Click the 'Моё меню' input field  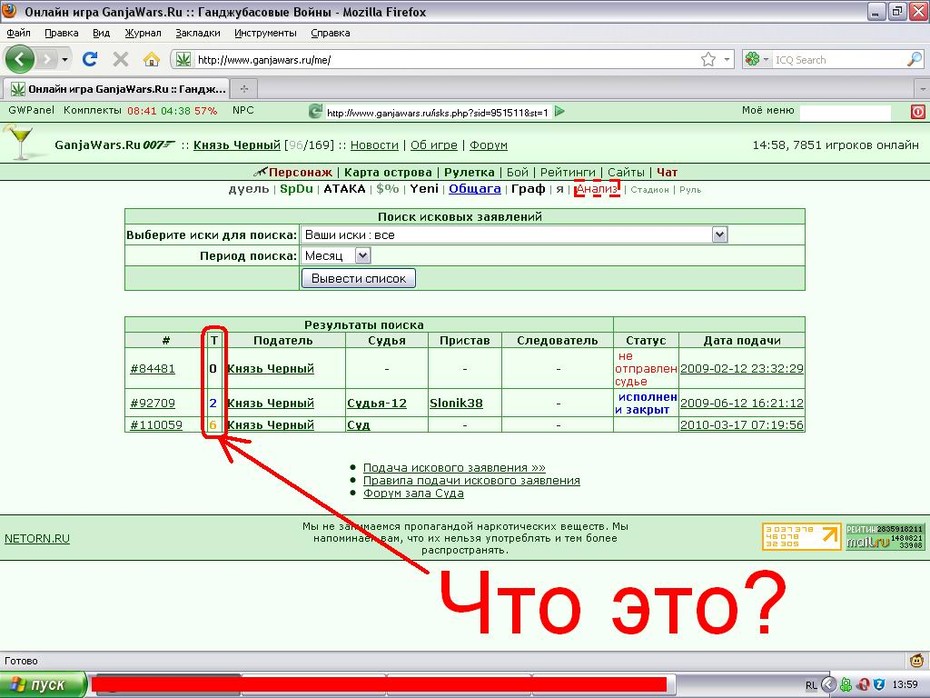(x=845, y=111)
